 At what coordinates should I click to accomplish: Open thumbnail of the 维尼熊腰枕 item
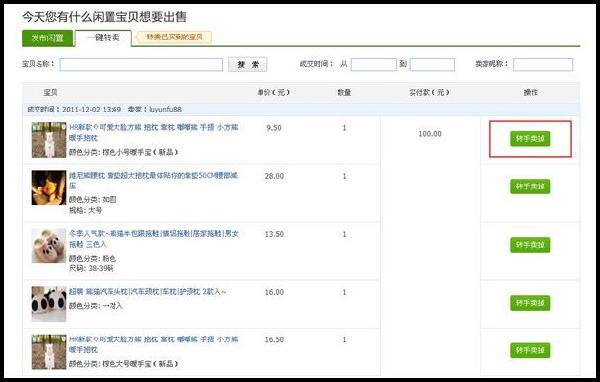[x=49, y=188]
